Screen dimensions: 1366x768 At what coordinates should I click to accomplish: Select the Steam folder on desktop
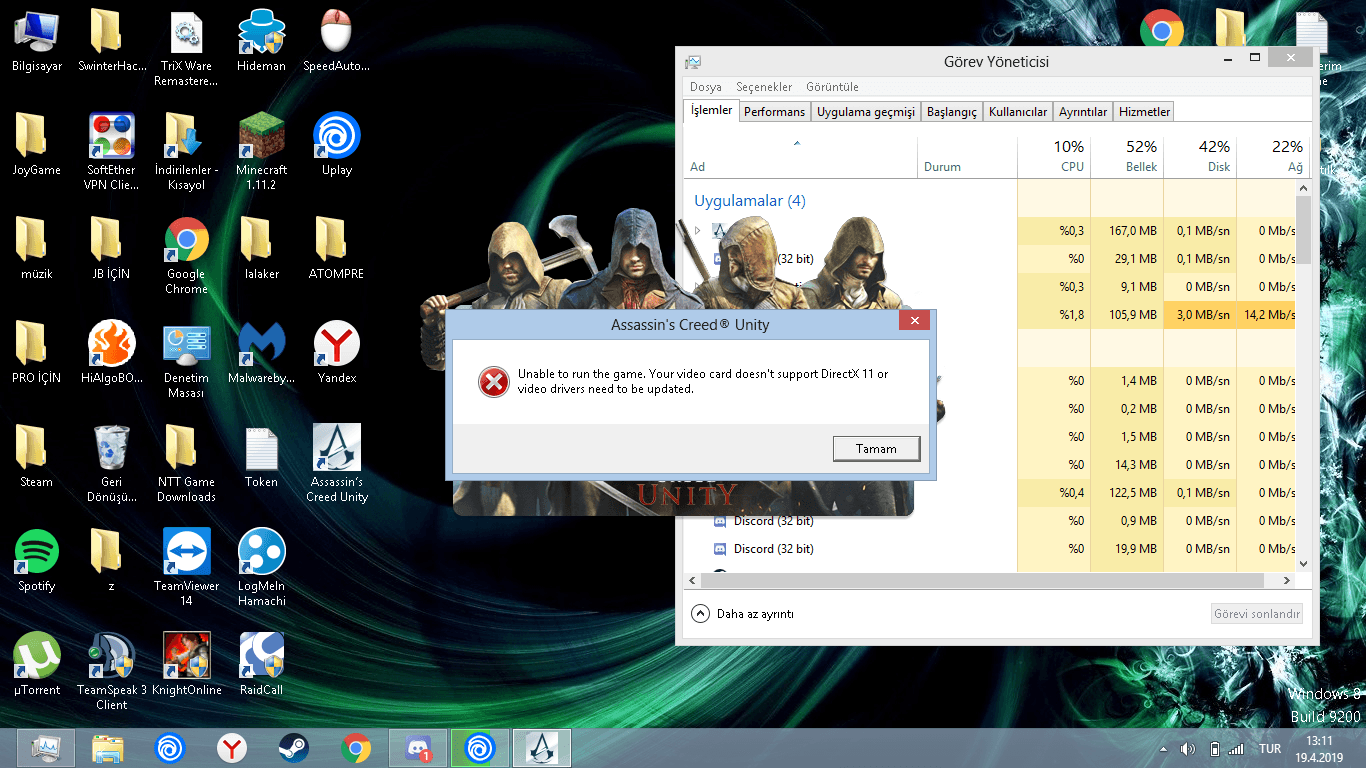37,457
